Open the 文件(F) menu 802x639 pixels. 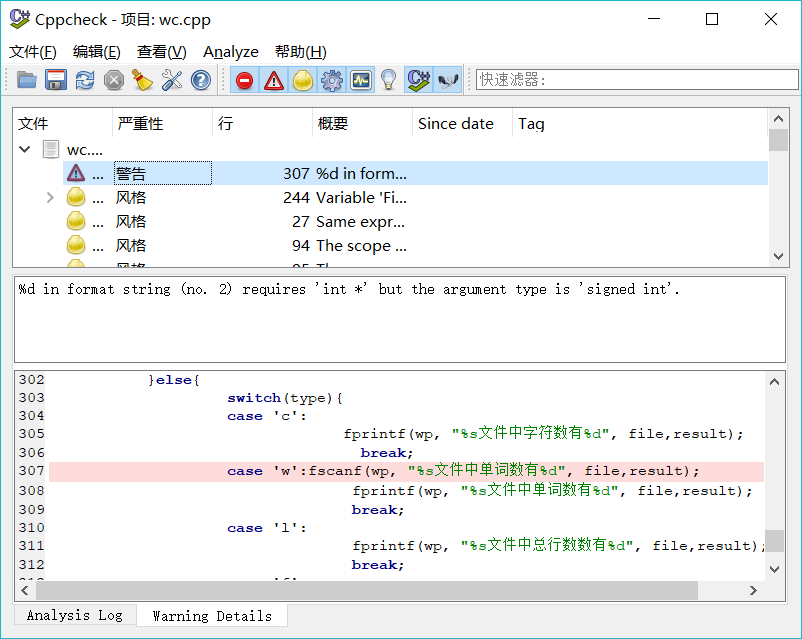pos(33,52)
